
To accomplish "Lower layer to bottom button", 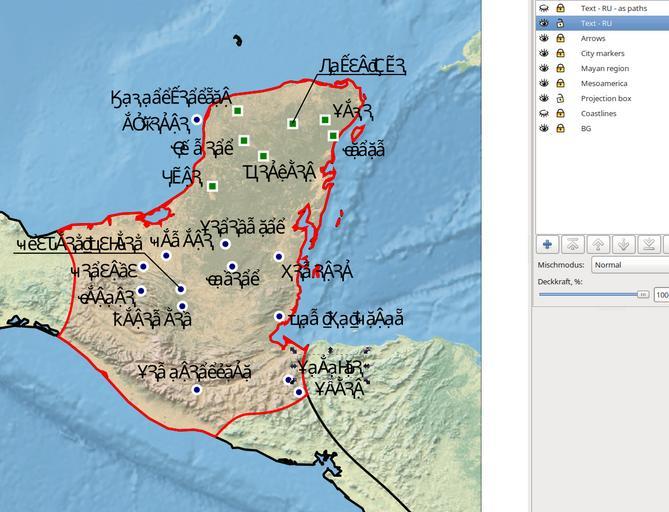I will tap(648, 245).
